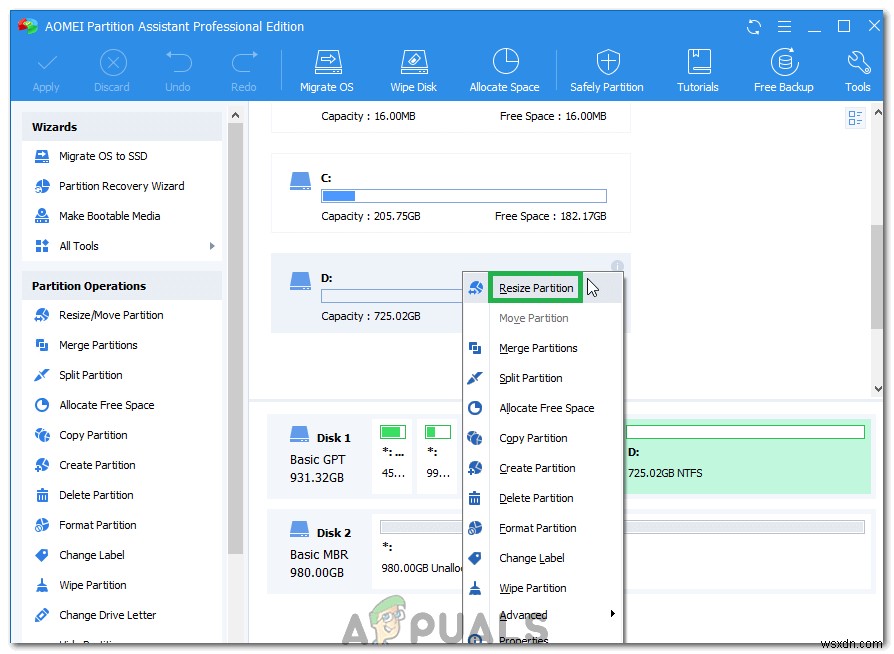Screen dimensions: 894x654
Task: Start Free Backup from toolbar
Action: coord(783,71)
